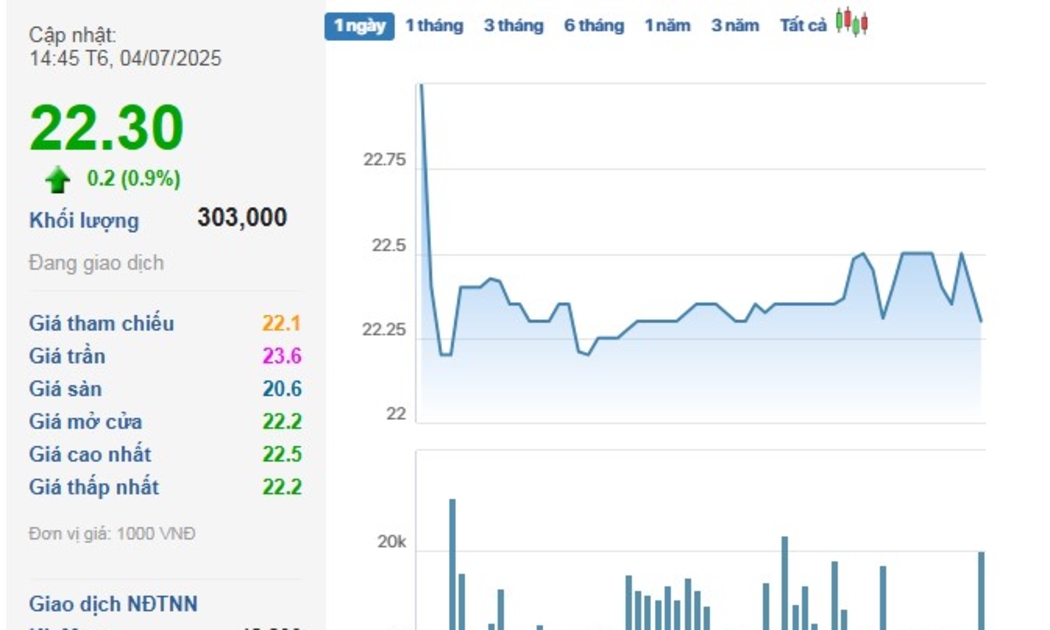Click the Giá cao nhất label
This screenshot has width=1050, height=630.
pyautogui.click(x=90, y=455)
